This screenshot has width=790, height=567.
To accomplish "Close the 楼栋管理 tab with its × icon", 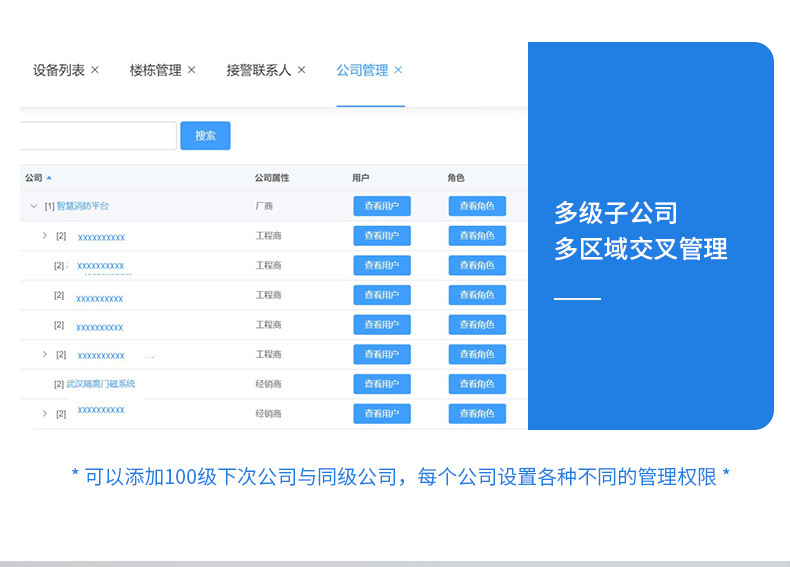I will coord(191,70).
